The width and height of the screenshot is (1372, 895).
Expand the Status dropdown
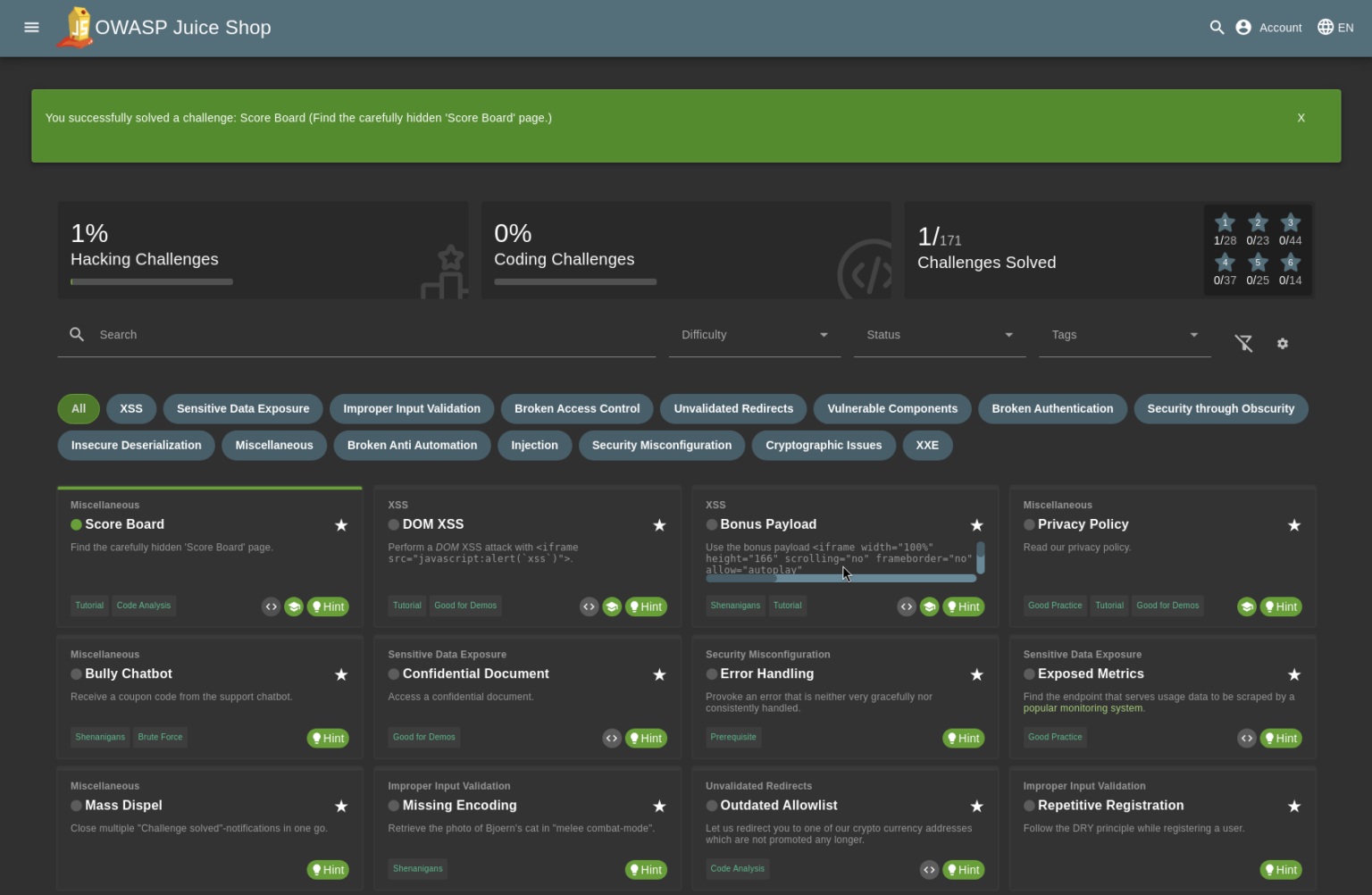(x=939, y=335)
